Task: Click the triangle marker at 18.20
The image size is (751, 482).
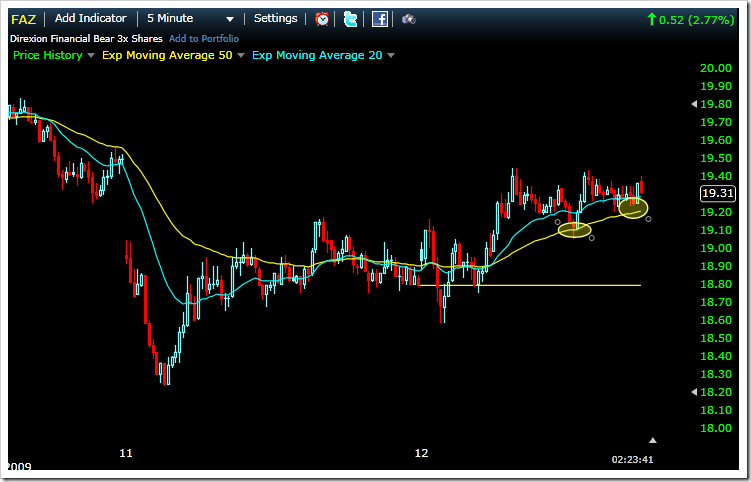Action: tap(694, 392)
